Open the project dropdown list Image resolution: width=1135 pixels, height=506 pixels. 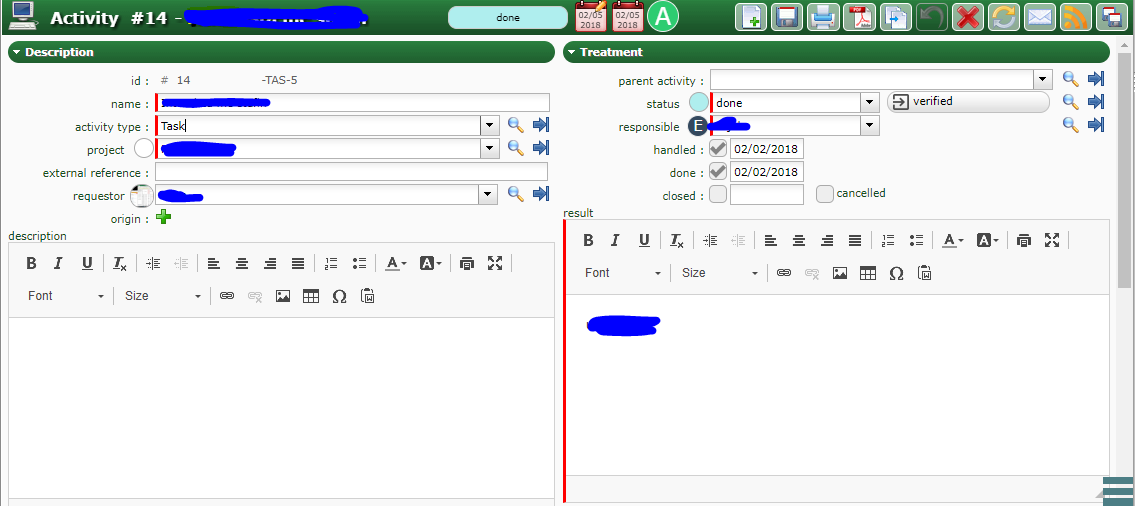[490, 148]
